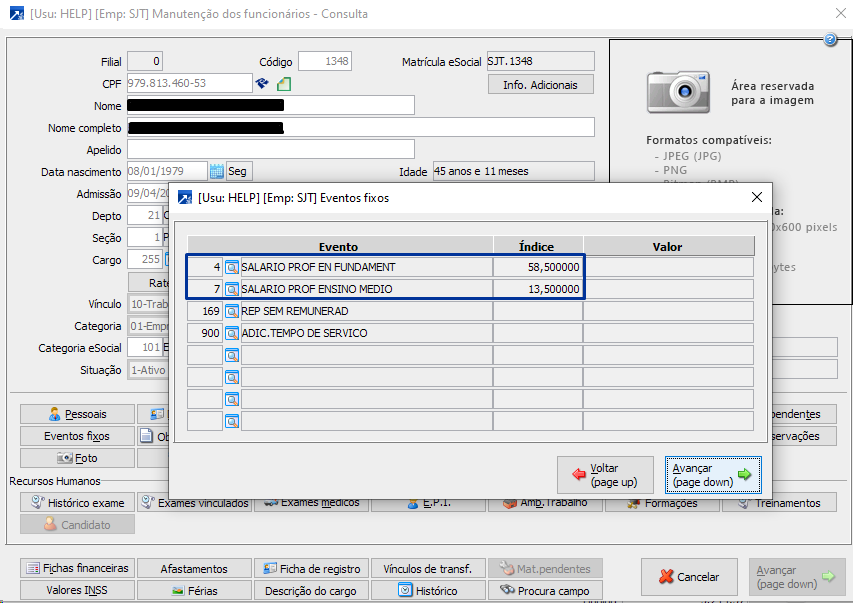
Task: Open the Pessoais section
Action: (77, 414)
